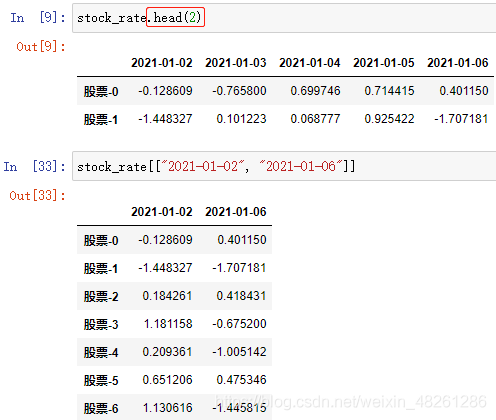This screenshot has height=420, width=496.
Task: Click value -0.128609 in second table
Action: click(x=165, y=240)
